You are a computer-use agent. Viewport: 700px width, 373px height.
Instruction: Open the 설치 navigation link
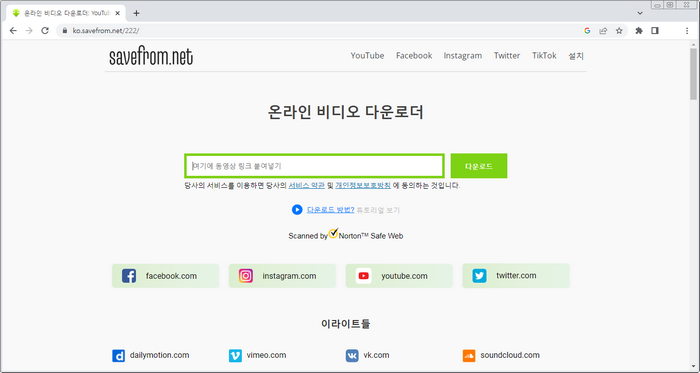coord(576,56)
